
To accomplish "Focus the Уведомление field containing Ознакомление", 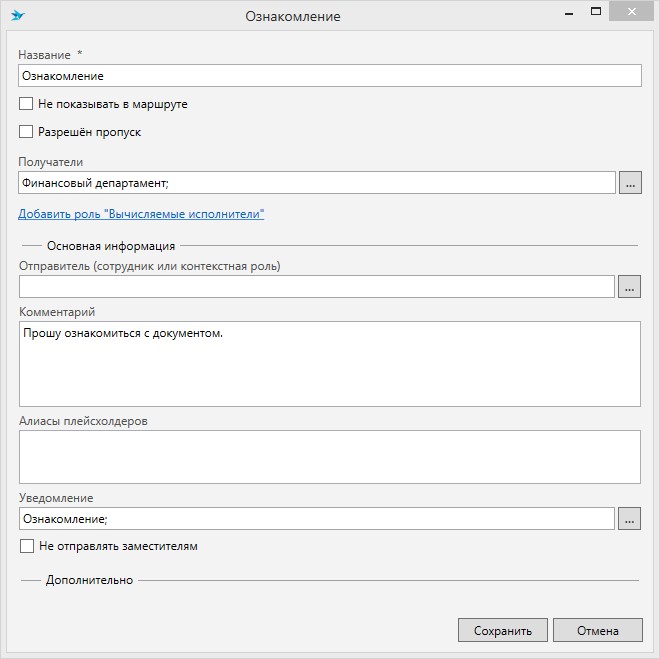I will [x=316, y=519].
